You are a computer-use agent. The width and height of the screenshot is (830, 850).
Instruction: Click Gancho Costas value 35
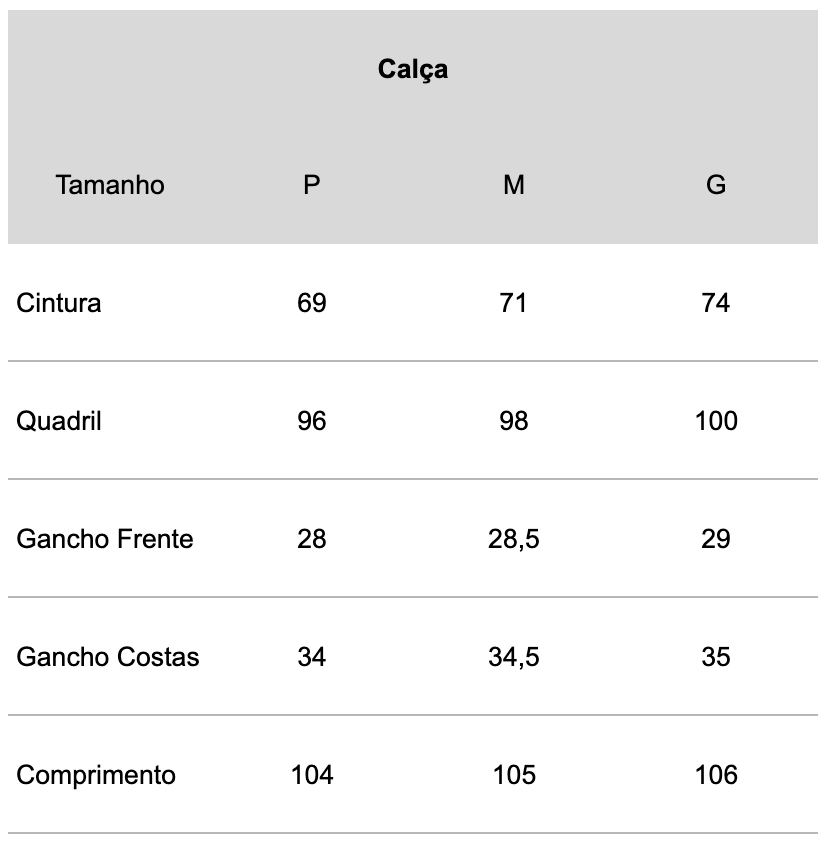716,657
